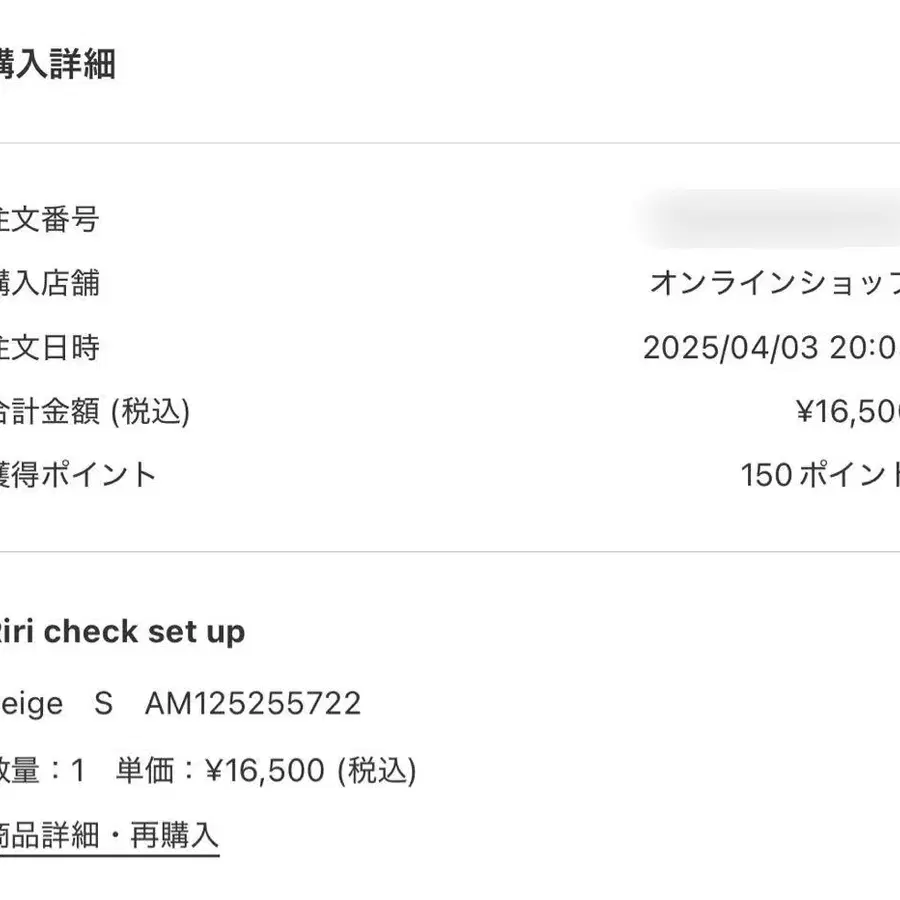900x900 pixels.
Task: Click the 合計金額 (税込) label
Action: [95, 412]
